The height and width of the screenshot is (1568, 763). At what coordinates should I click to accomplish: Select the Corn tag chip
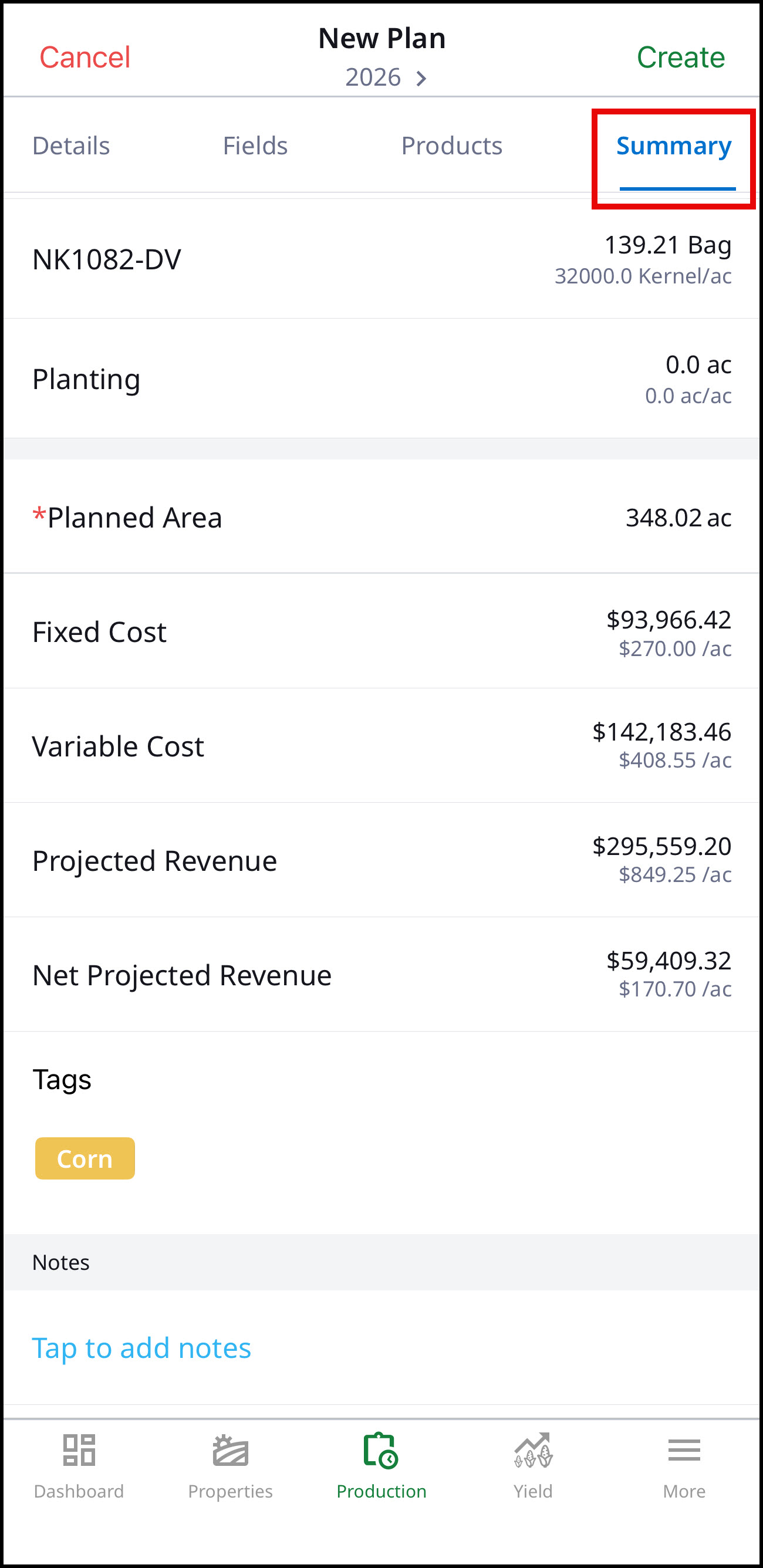(x=85, y=1158)
